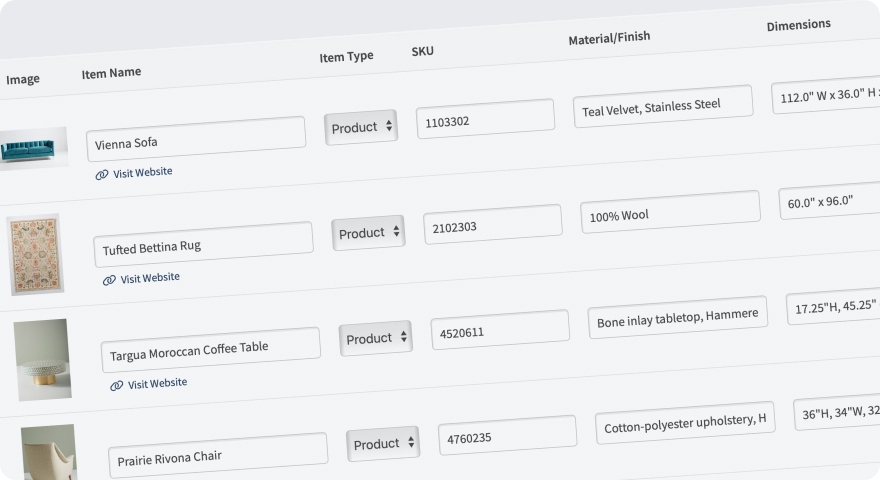Click Visit Website under Targua Moroccan Coffee Table
880x480 pixels.
point(157,383)
